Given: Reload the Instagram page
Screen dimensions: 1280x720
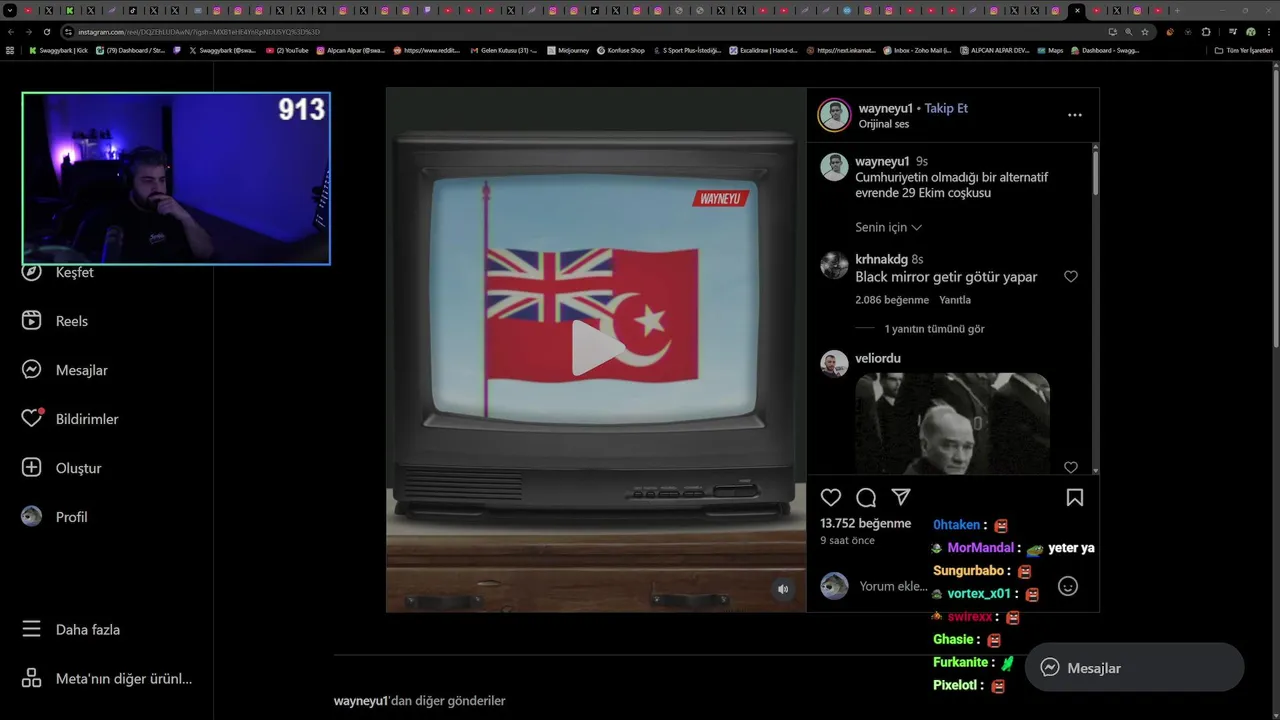Looking at the screenshot, I should (47, 32).
